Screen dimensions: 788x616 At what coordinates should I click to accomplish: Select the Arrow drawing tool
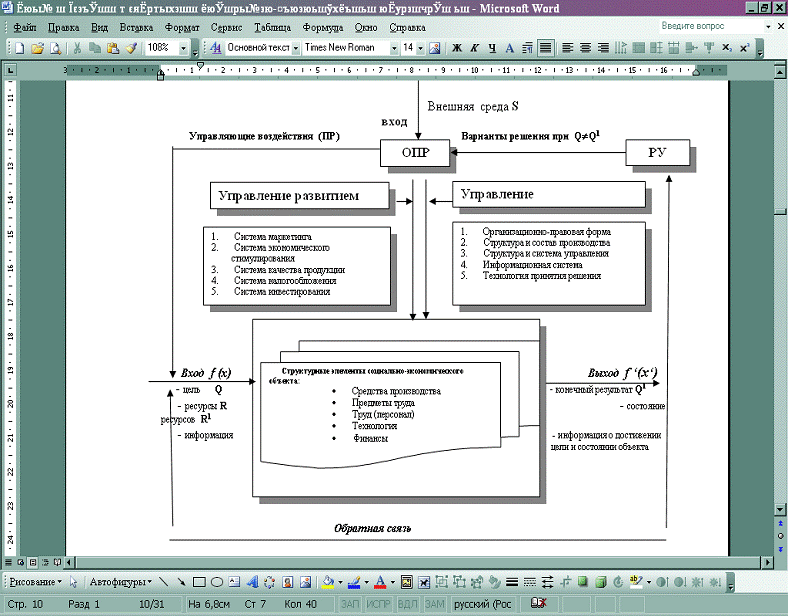(x=181, y=582)
